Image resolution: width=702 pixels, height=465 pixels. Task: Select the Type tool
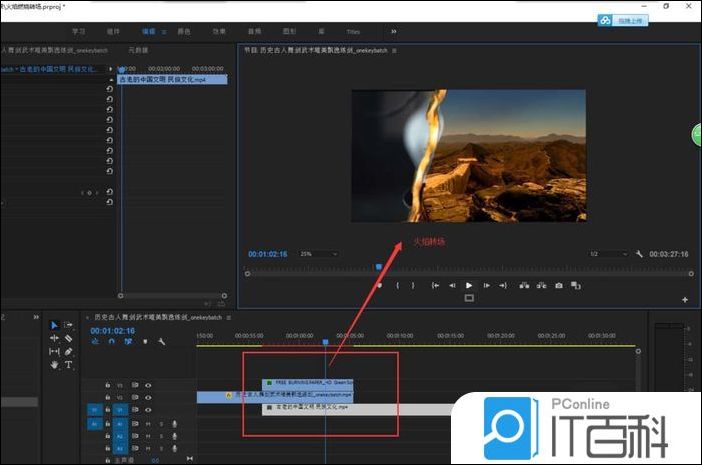click(69, 364)
